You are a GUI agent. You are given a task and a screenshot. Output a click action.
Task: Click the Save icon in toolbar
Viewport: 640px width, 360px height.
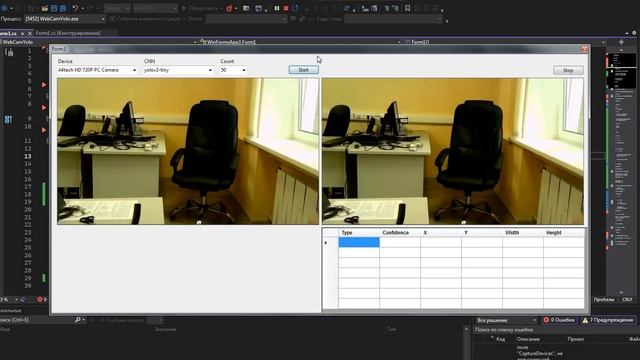click(x=54, y=8)
